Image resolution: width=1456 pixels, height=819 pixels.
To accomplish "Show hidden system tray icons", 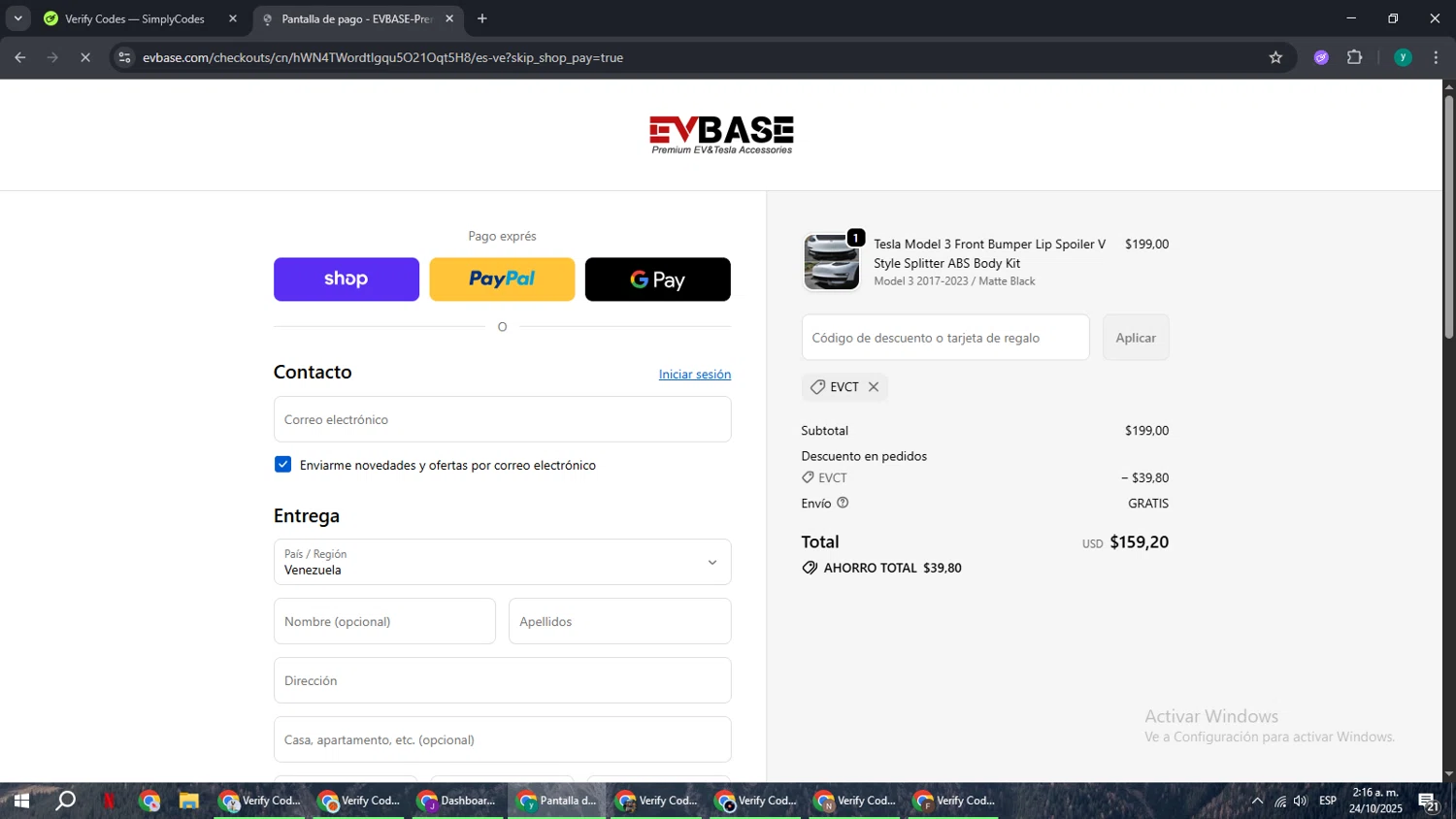I will tap(1257, 801).
